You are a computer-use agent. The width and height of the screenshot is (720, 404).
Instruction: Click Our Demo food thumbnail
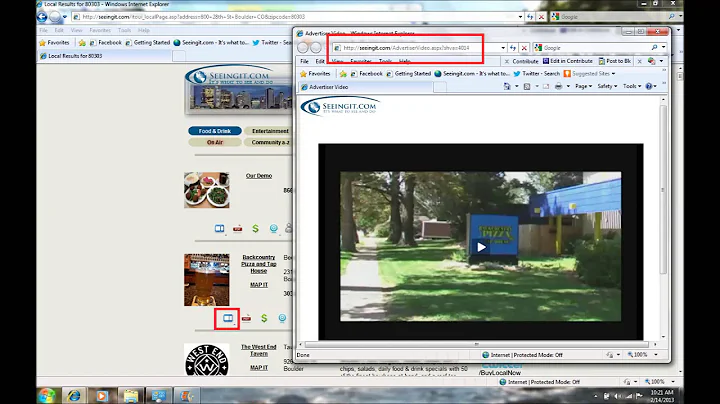click(x=207, y=190)
